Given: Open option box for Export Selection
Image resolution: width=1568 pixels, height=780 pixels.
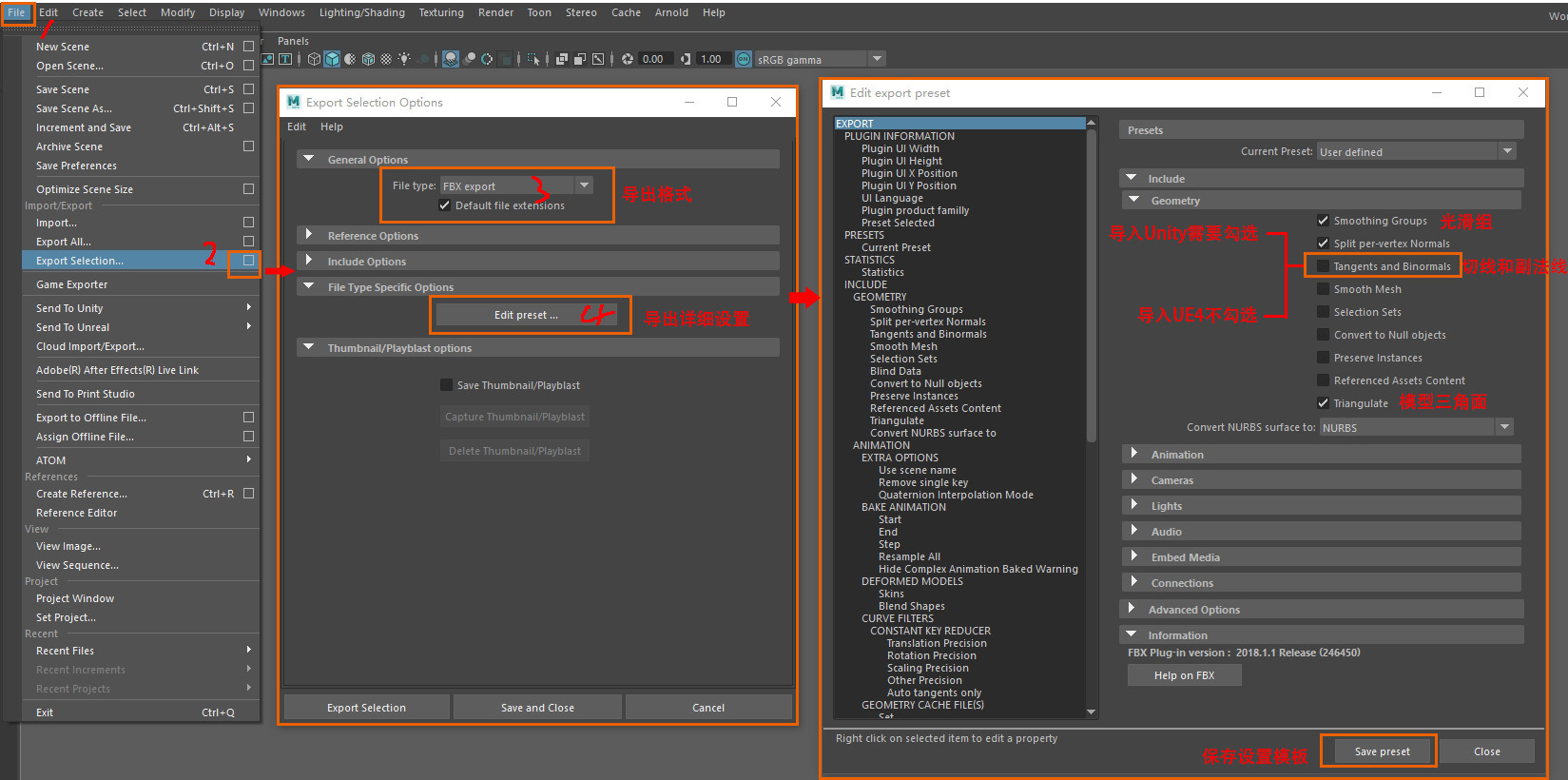Looking at the screenshot, I should pos(248,260).
